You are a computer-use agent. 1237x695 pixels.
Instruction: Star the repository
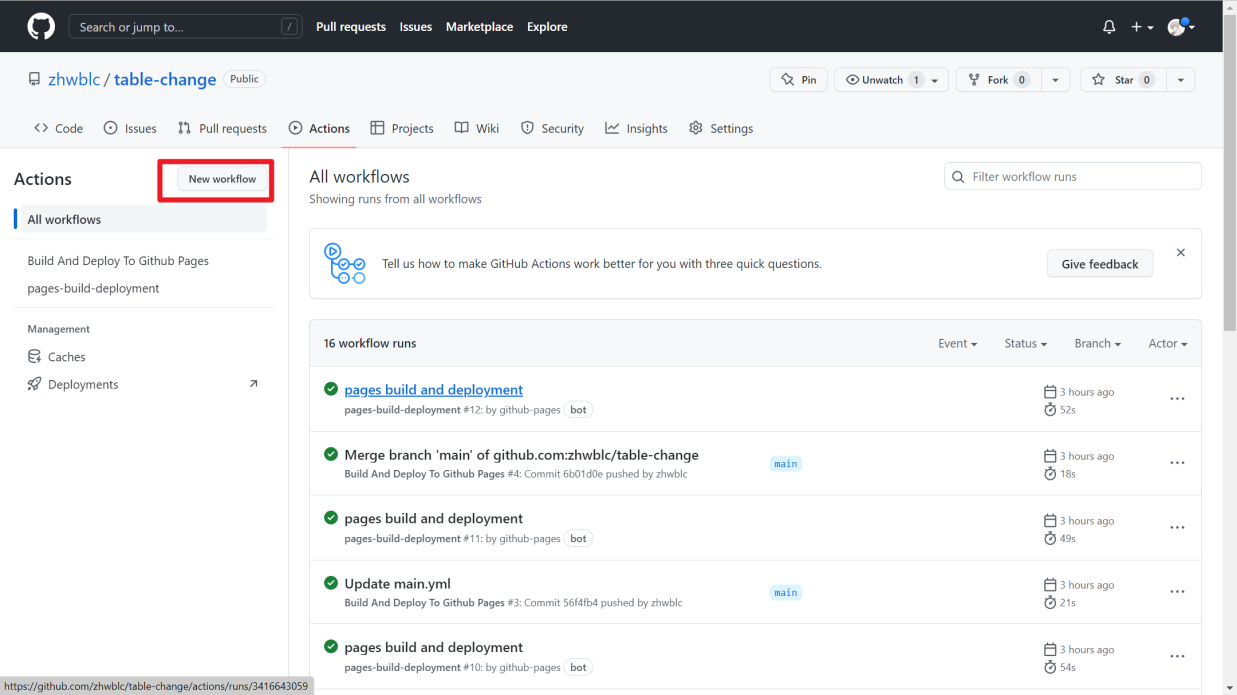[1123, 80]
